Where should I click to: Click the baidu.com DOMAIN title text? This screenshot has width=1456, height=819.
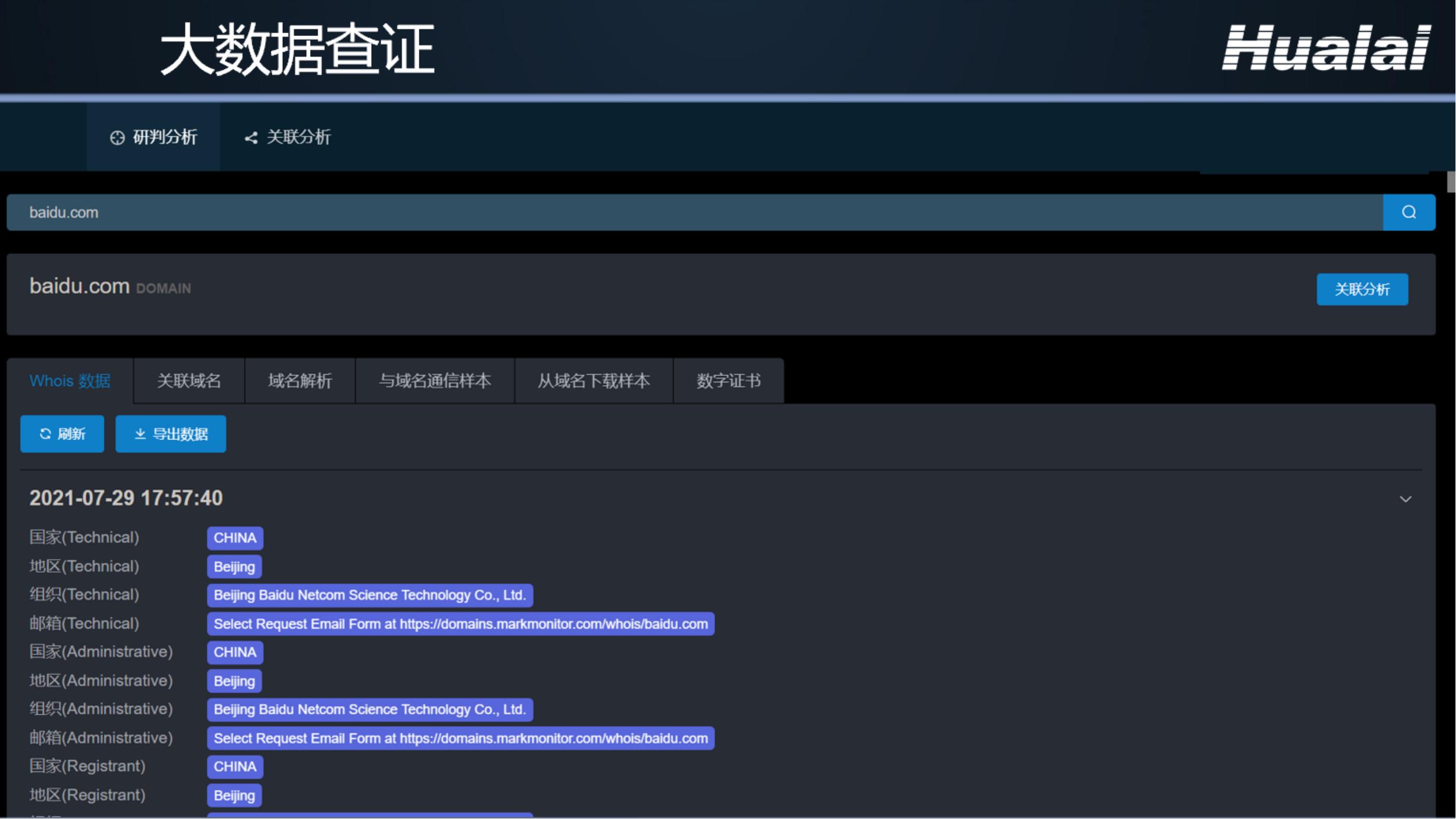point(110,287)
